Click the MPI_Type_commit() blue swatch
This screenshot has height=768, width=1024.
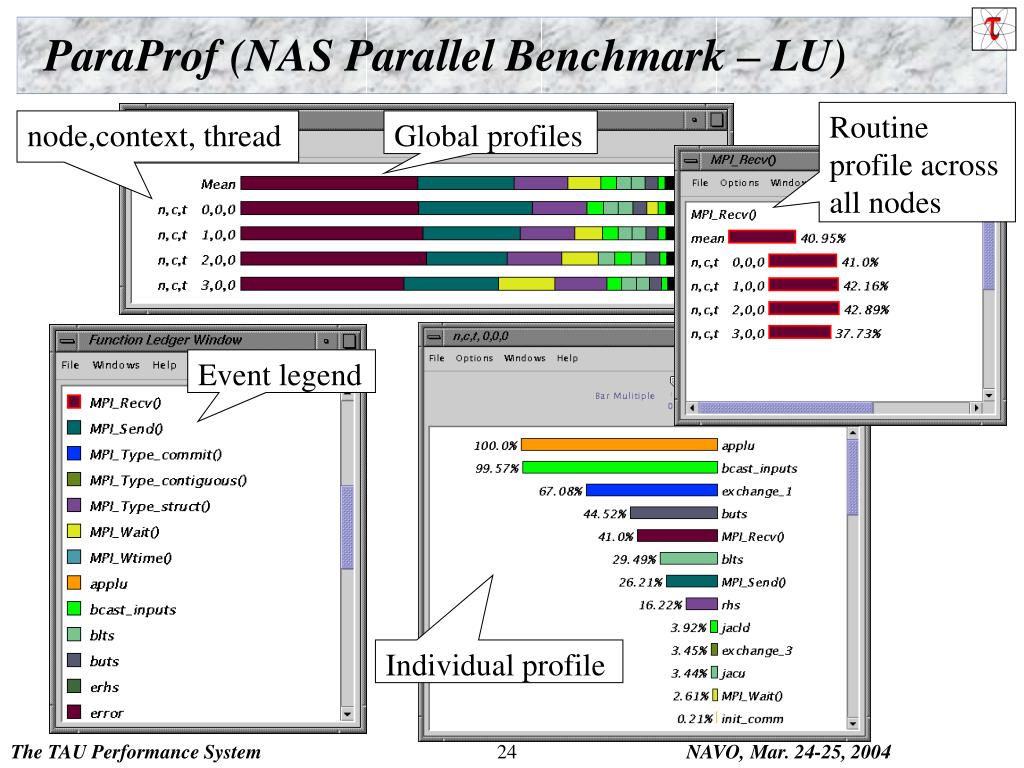(x=74, y=453)
